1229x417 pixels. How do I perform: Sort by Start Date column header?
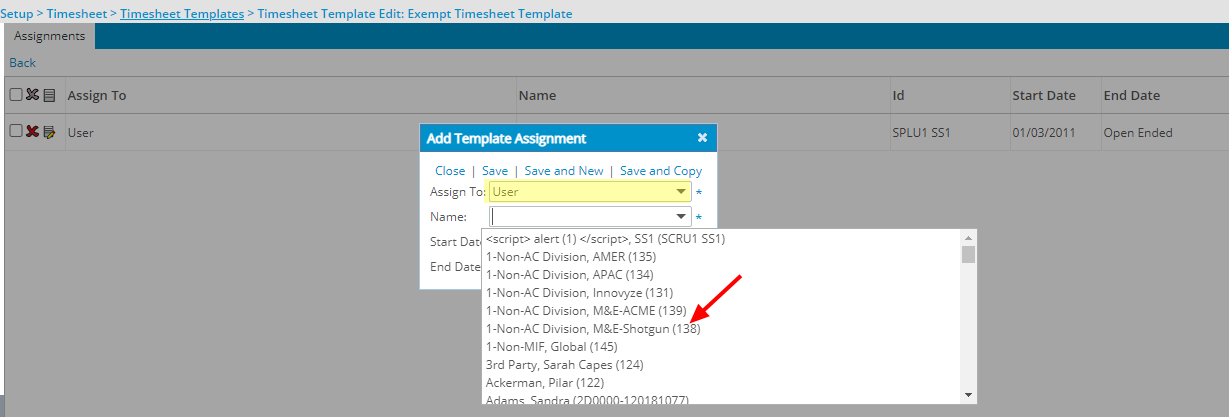1044,95
